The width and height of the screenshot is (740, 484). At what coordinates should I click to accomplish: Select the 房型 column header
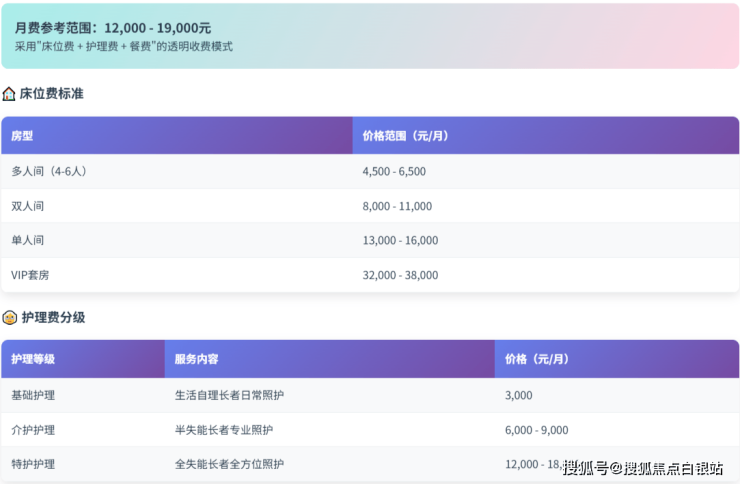[22, 136]
